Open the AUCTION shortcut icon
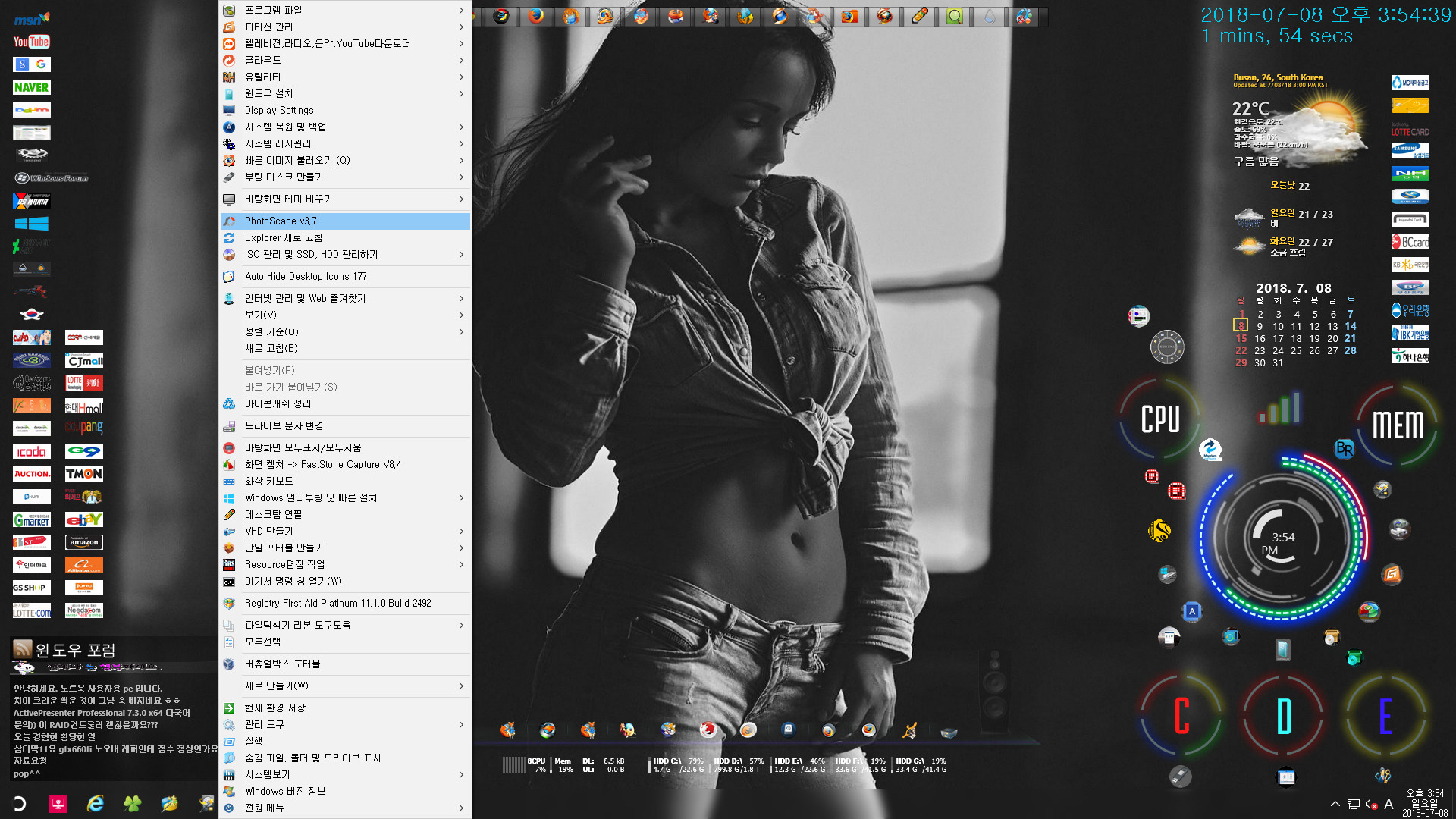 click(31, 474)
